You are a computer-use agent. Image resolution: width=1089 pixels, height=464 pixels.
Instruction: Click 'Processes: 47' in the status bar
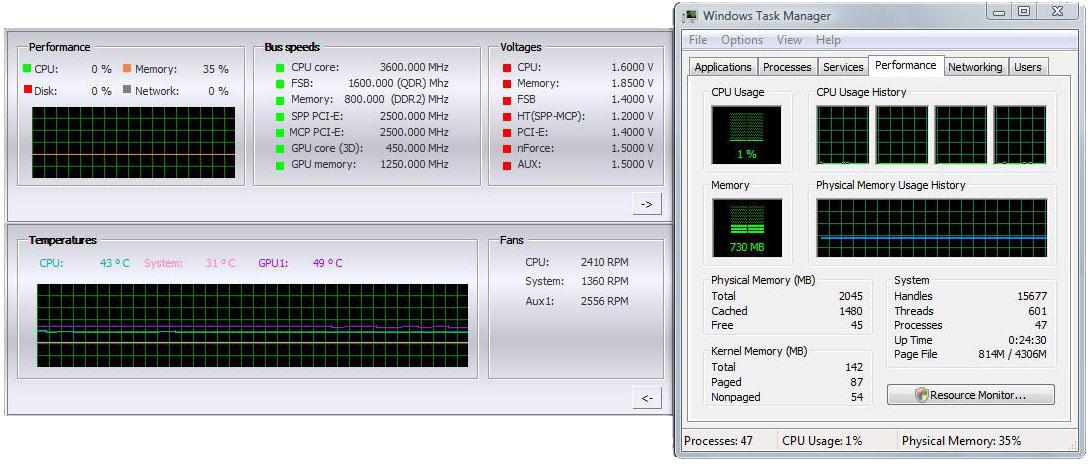coord(718,440)
